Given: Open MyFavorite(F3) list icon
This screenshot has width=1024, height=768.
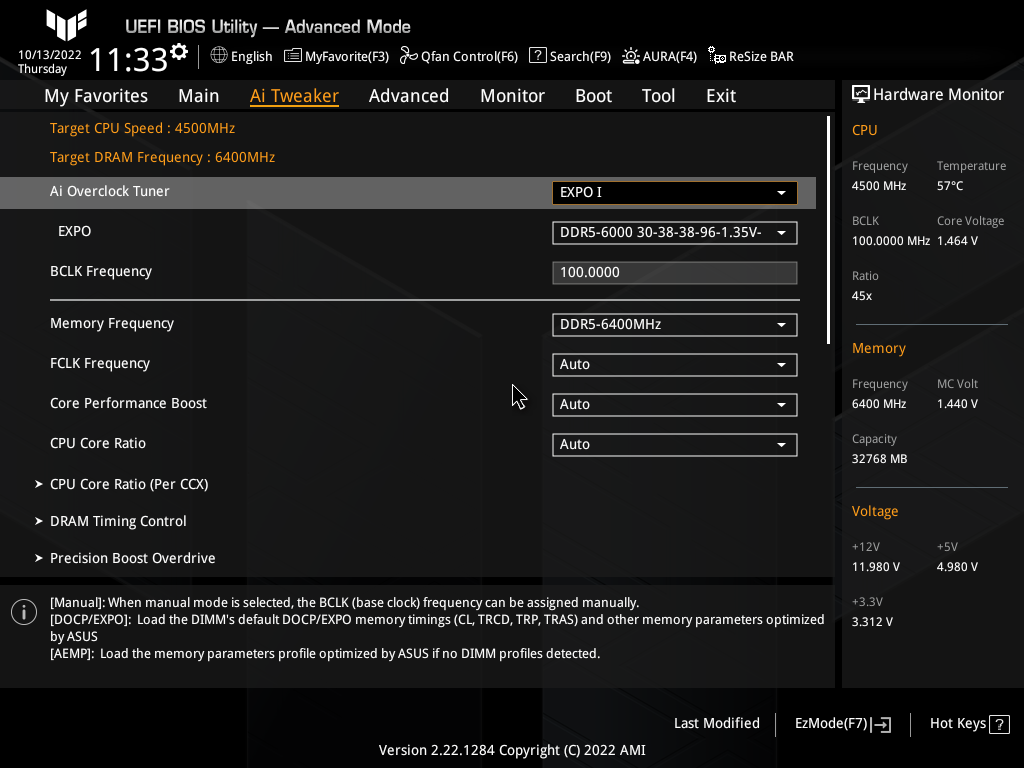Looking at the screenshot, I should tap(293, 56).
